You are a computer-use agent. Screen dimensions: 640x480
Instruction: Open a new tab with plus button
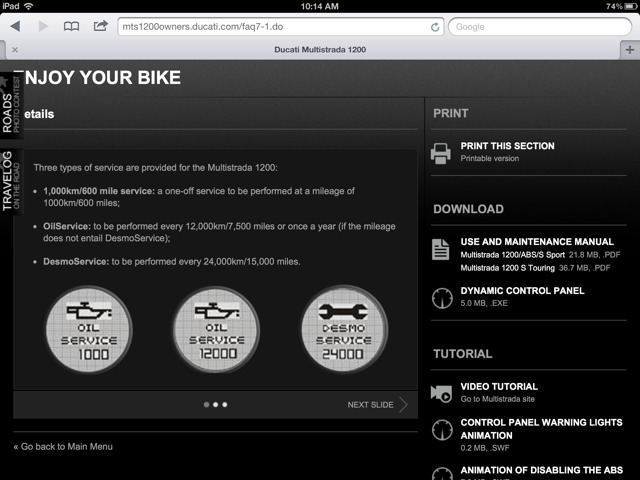(630, 50)
